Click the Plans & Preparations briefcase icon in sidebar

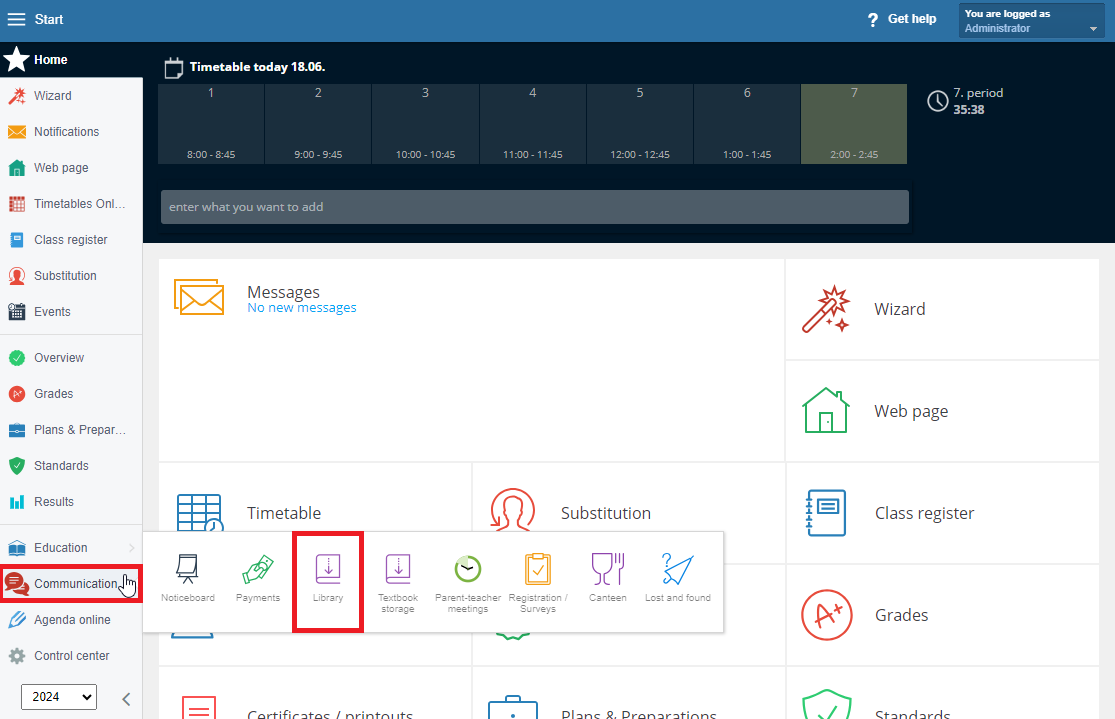16,430
